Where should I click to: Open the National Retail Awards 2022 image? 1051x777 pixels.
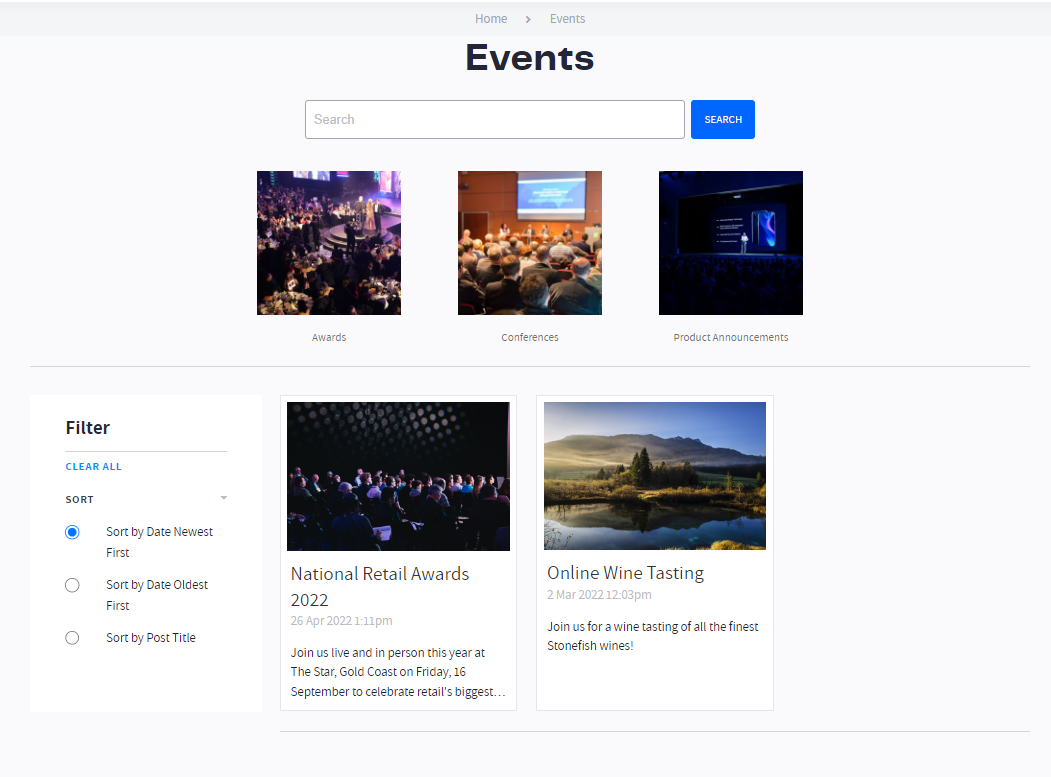click(x=398, y=476)
